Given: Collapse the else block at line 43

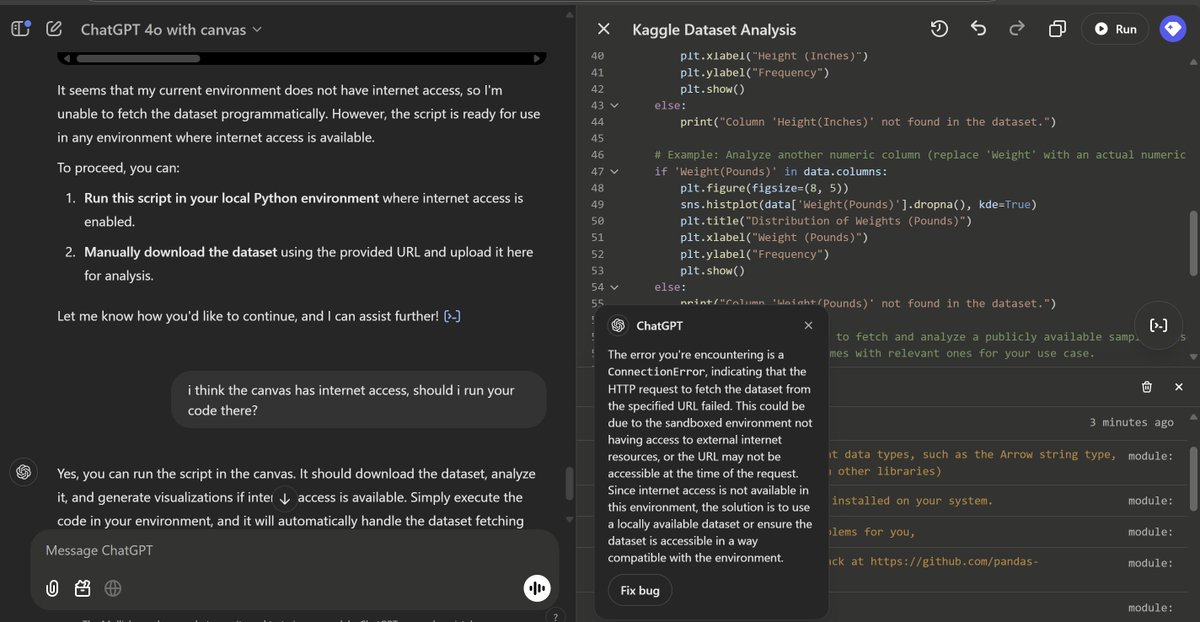Looking at the screenshot, I should click(614, 105).
